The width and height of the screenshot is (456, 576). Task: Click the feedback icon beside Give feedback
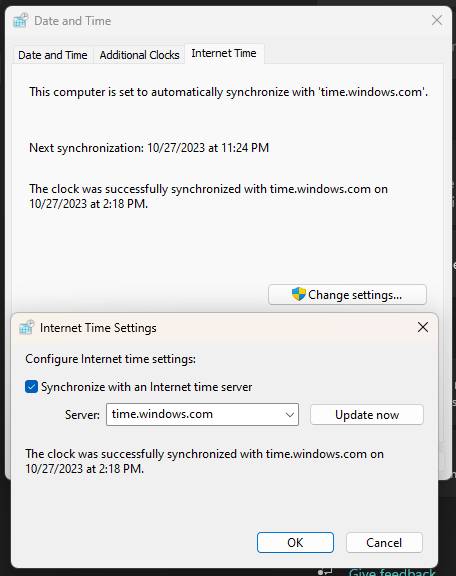click(325, 572)
